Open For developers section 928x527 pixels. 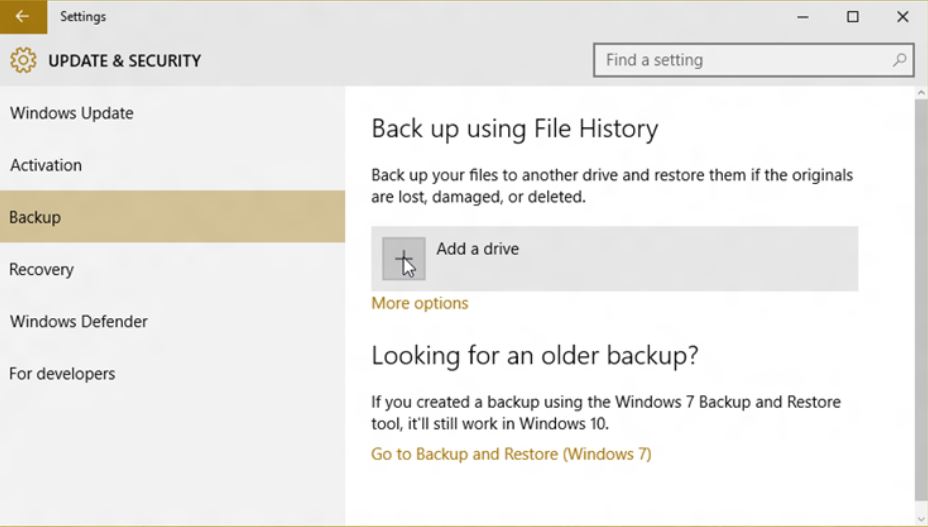(172, 374)
